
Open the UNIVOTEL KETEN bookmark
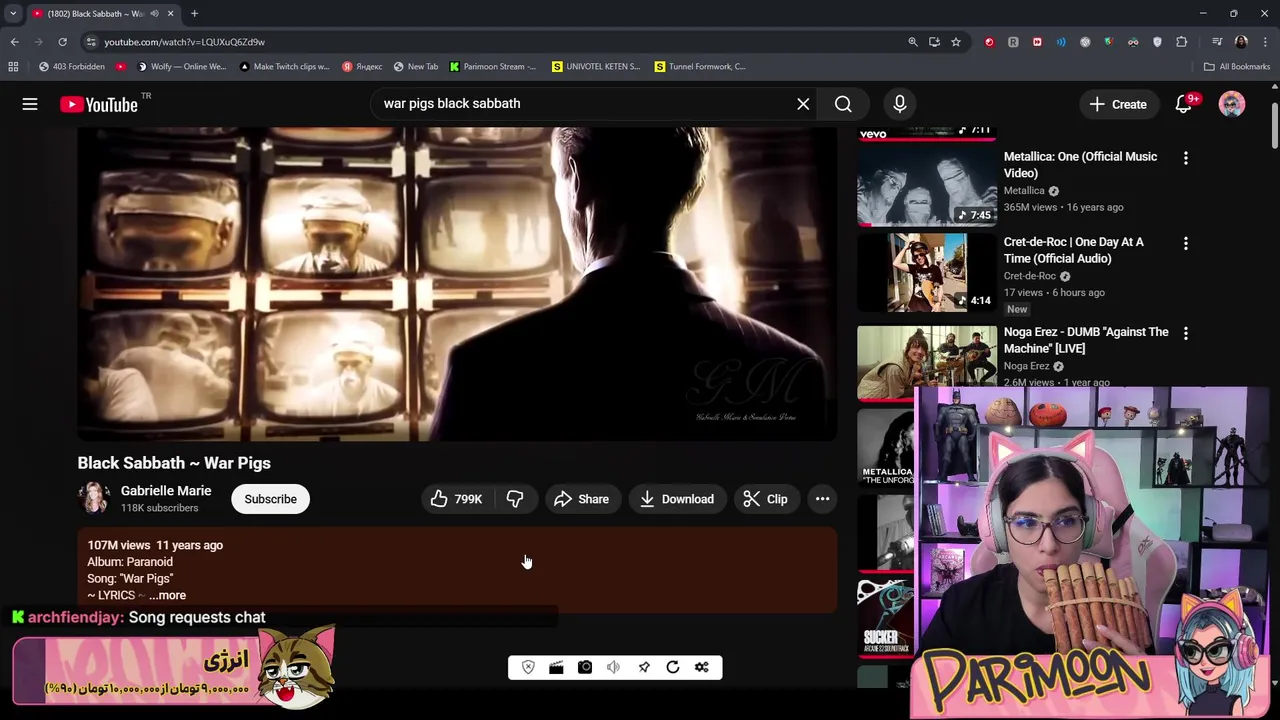coord(596,66)
